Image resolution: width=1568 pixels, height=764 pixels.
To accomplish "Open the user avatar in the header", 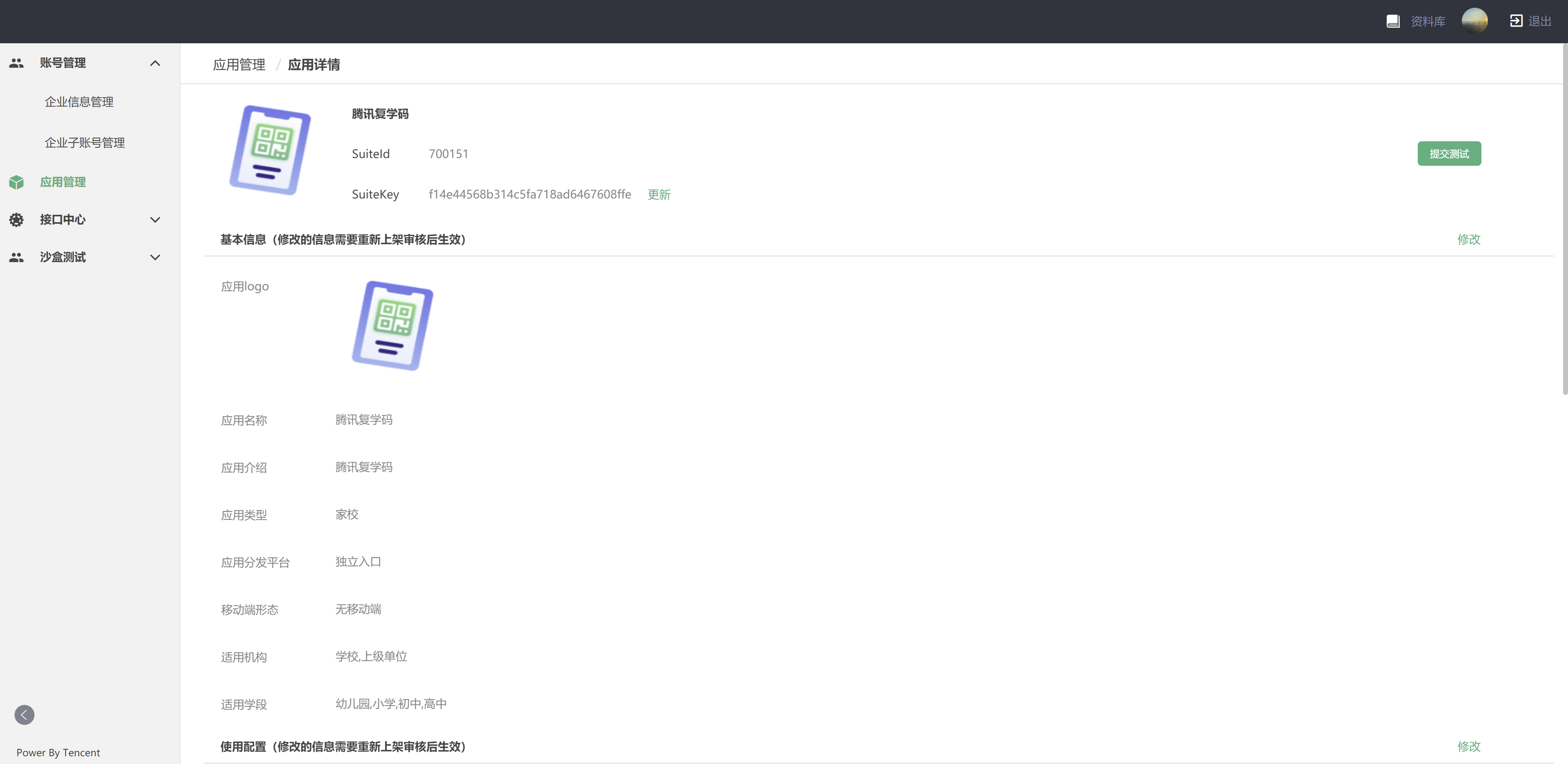I will click(x=1474, y=21).
